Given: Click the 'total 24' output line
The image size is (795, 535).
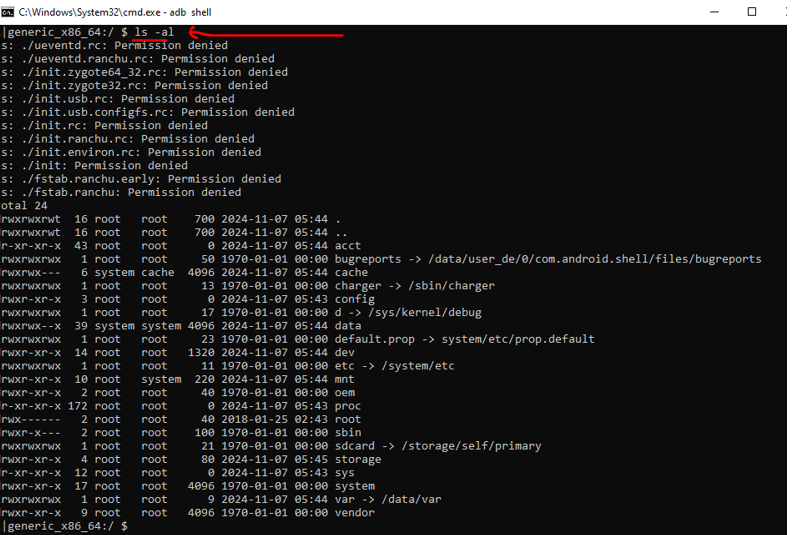Looking at the screenshot, I should (x=25, y=205).
